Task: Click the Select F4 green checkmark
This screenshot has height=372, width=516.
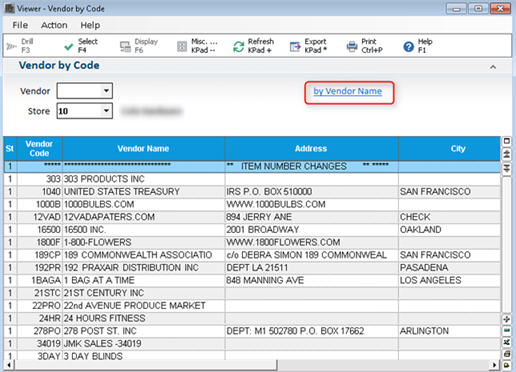Action: [69, 46]
